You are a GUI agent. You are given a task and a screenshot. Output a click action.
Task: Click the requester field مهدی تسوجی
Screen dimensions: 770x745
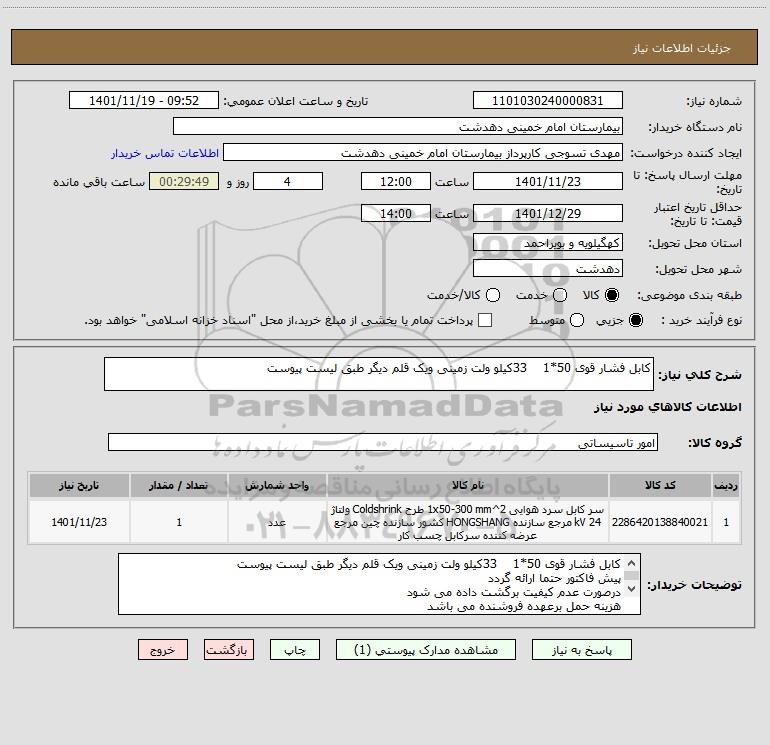423,153
